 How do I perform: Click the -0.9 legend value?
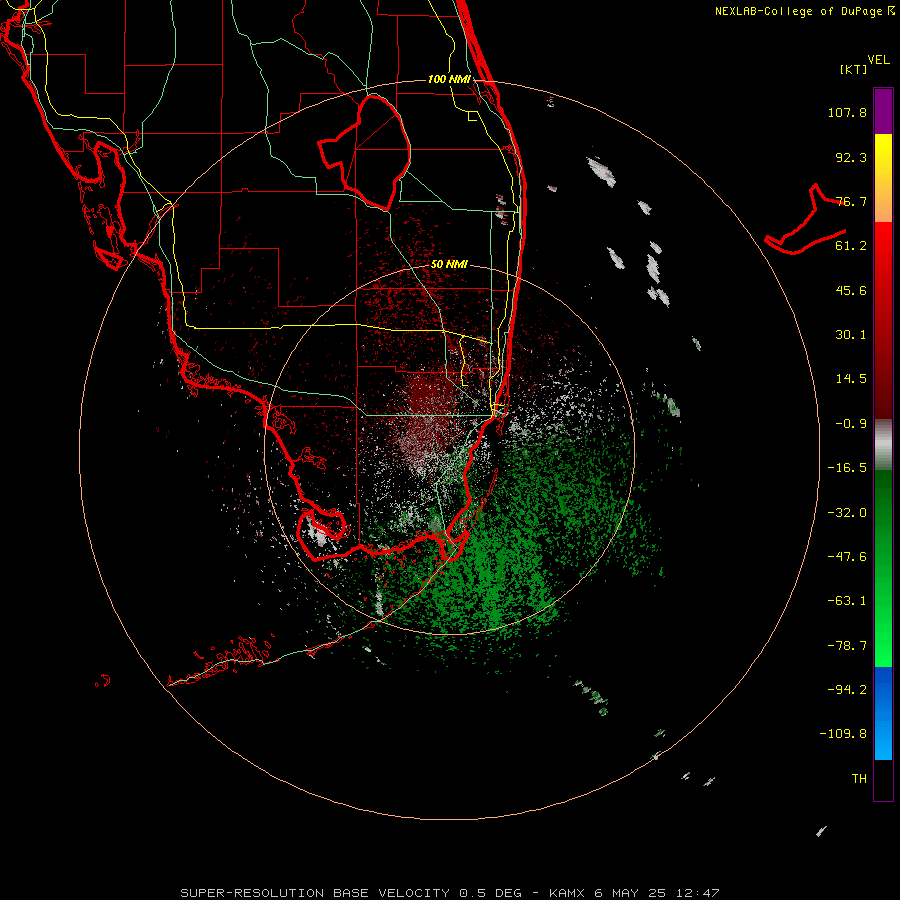coord(851,424)
